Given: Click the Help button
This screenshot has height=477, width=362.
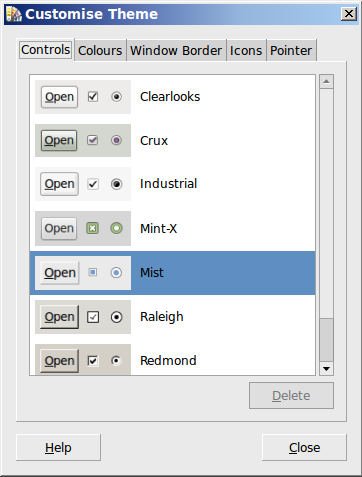Looking at the screenshot, I should click(58, 448).
